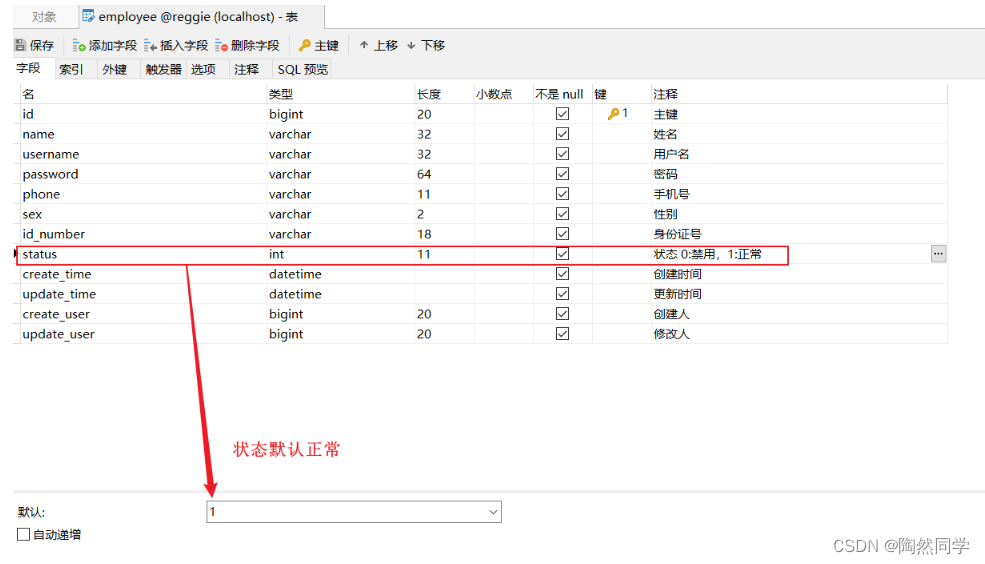
Task: Click the length '2' cell for sex
Action: tap(444, 214)
